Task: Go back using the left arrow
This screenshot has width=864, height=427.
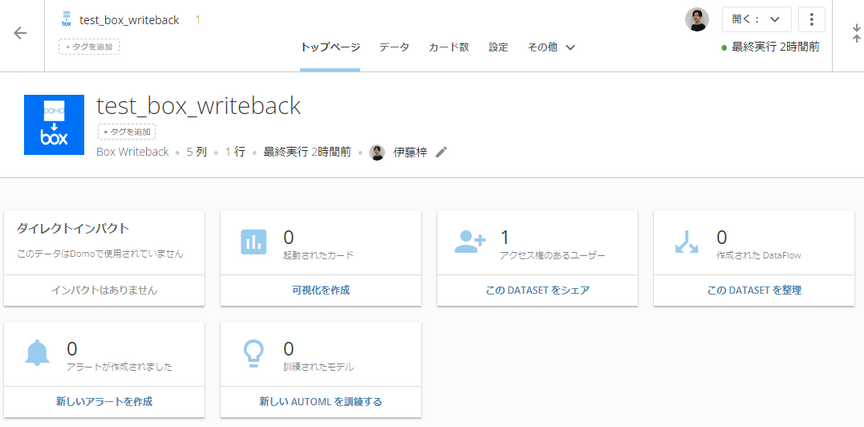Action: 20,33
